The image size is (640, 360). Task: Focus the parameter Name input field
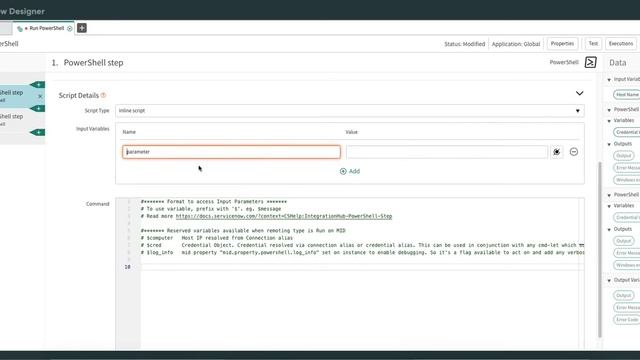point(231,152)
